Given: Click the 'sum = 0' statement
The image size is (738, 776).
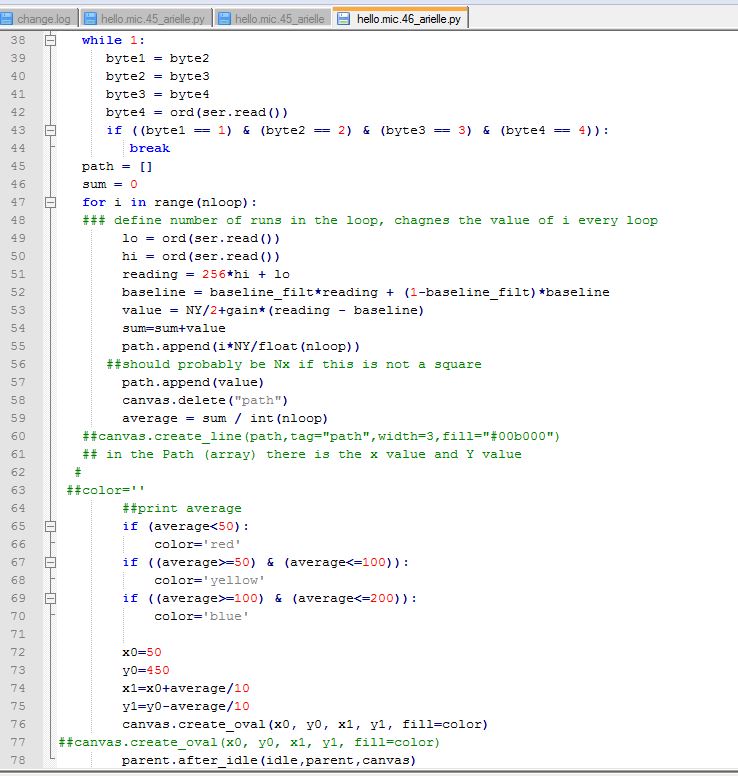Looking at the screenshot, I should click(110, 184).
